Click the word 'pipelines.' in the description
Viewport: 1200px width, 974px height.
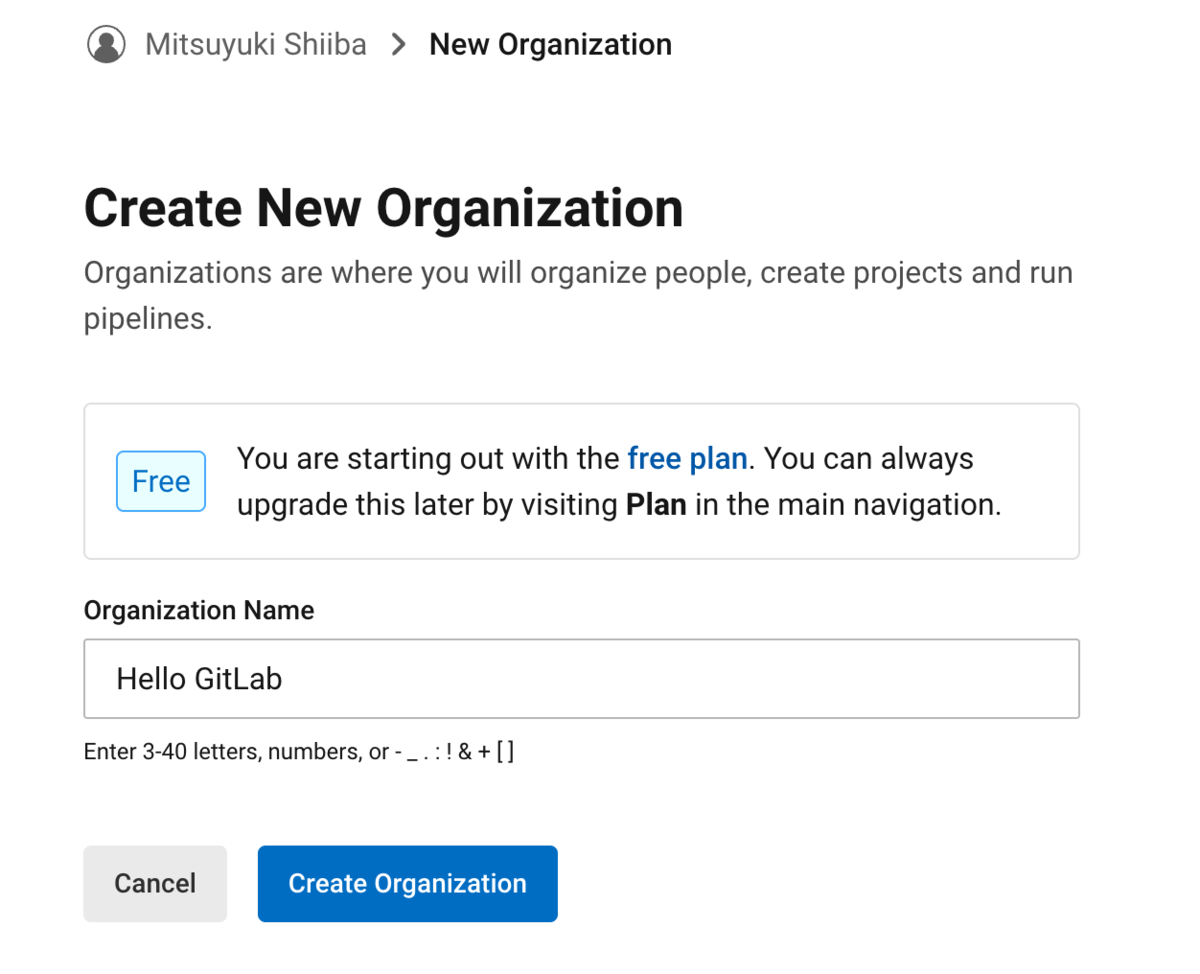click(x=148, y=320)
